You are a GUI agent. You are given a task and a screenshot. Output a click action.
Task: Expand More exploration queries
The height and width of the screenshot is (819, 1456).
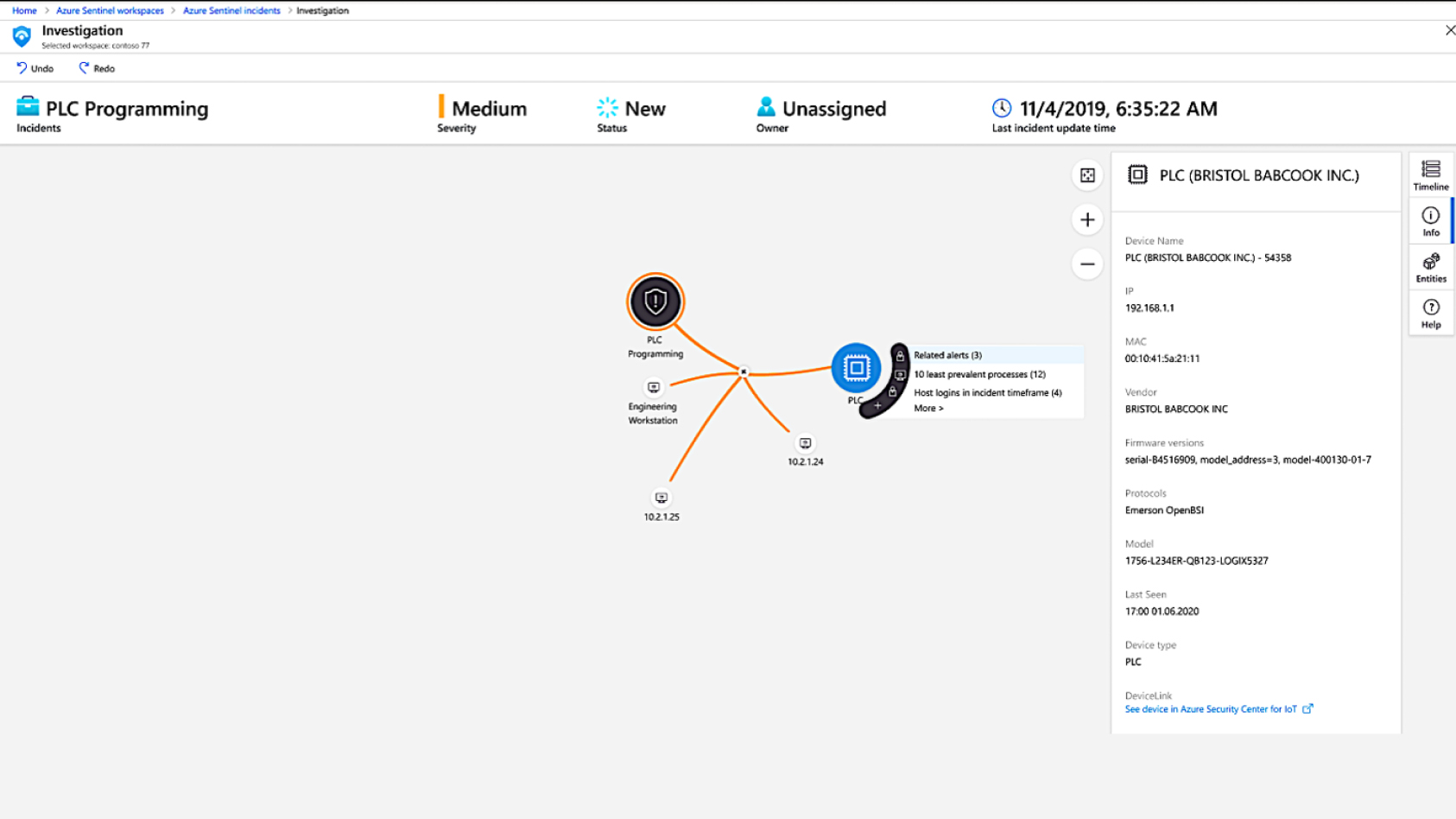pos(928,409)
